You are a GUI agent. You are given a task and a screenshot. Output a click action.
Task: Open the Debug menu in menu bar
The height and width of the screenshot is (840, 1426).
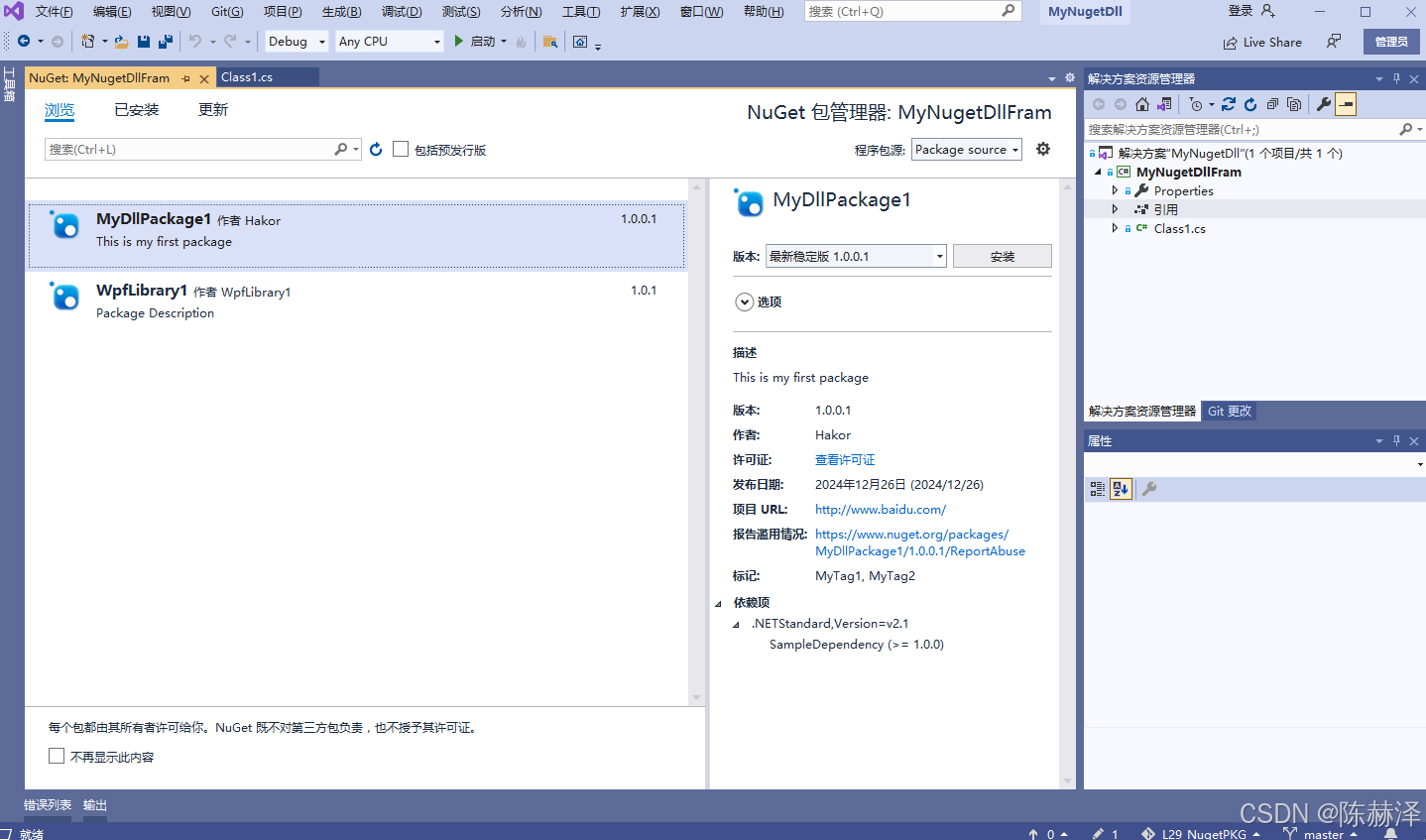pyautogui.click(x=402, y=12)
